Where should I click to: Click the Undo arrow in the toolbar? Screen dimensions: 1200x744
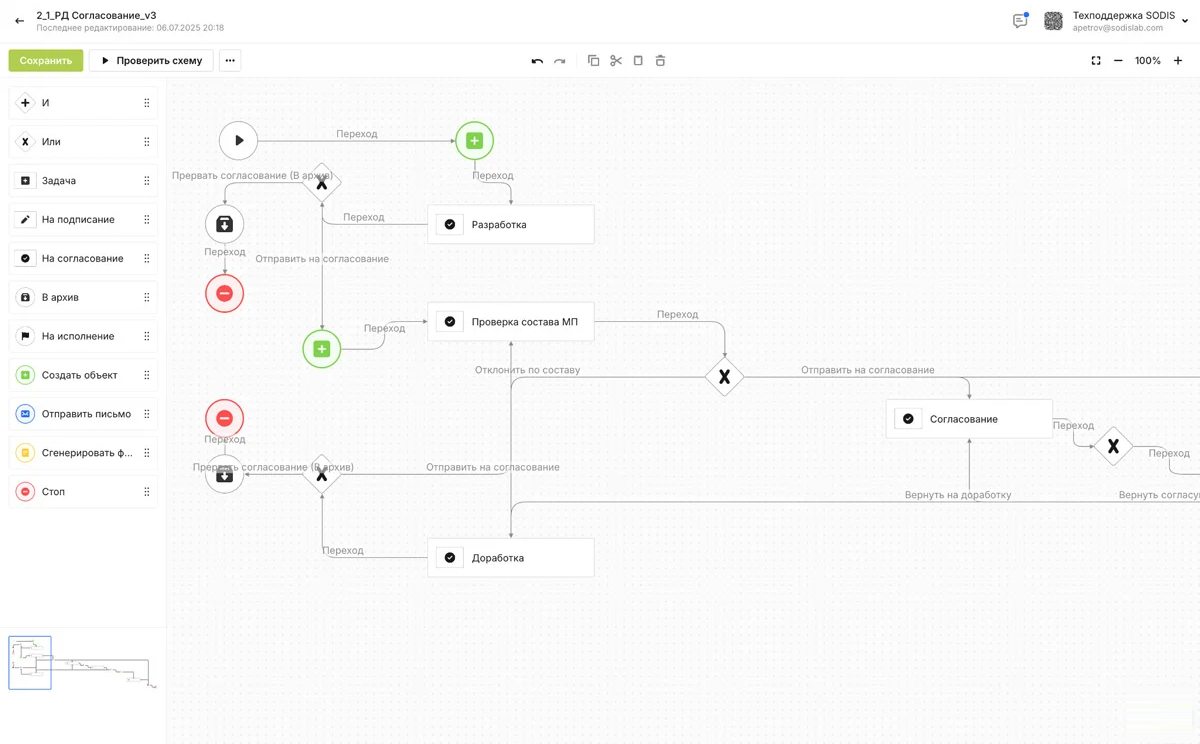[x=537, y=60]
